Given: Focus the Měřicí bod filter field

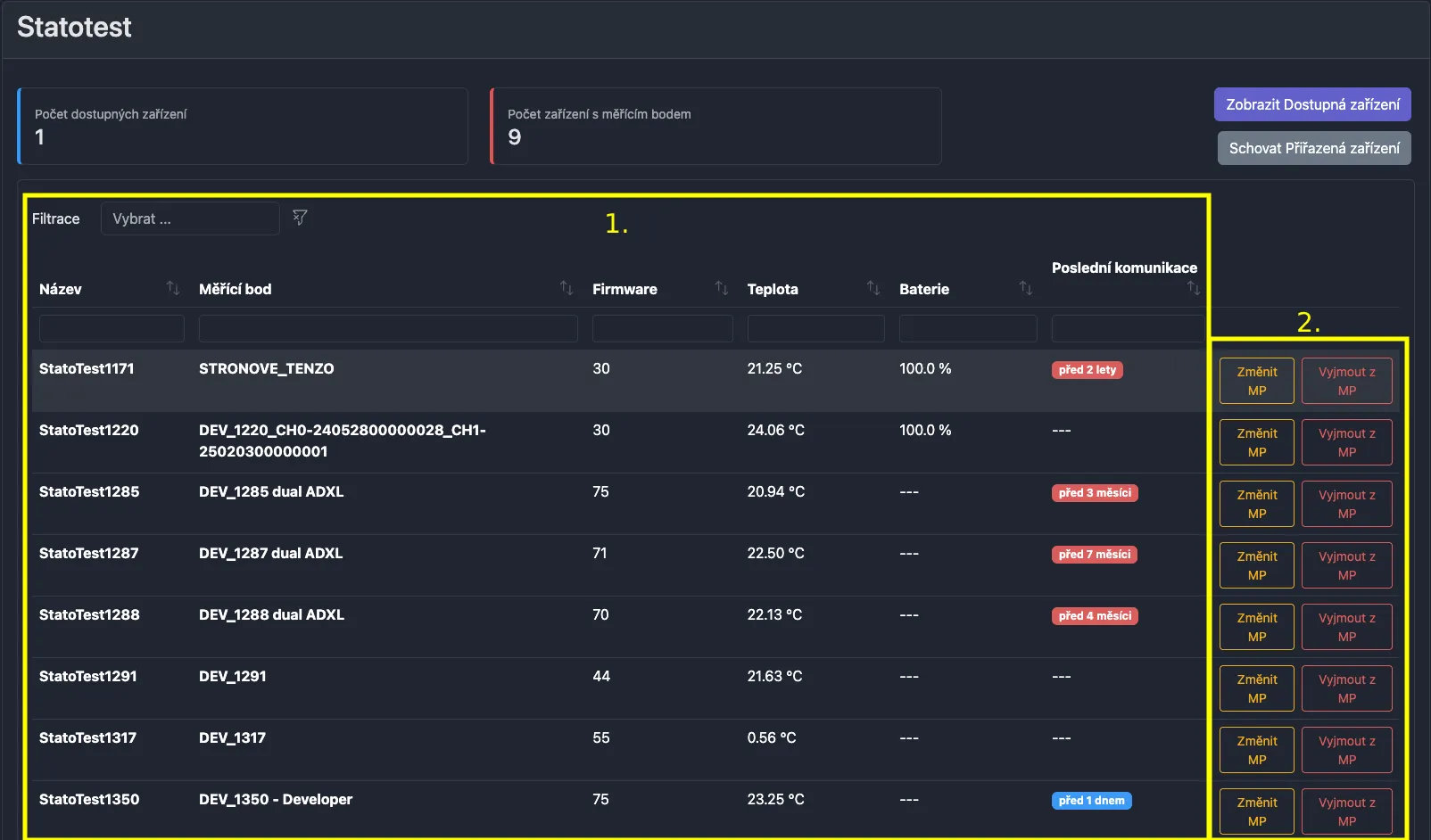Looking at the screenshot, I should click(x=388, y=328).
